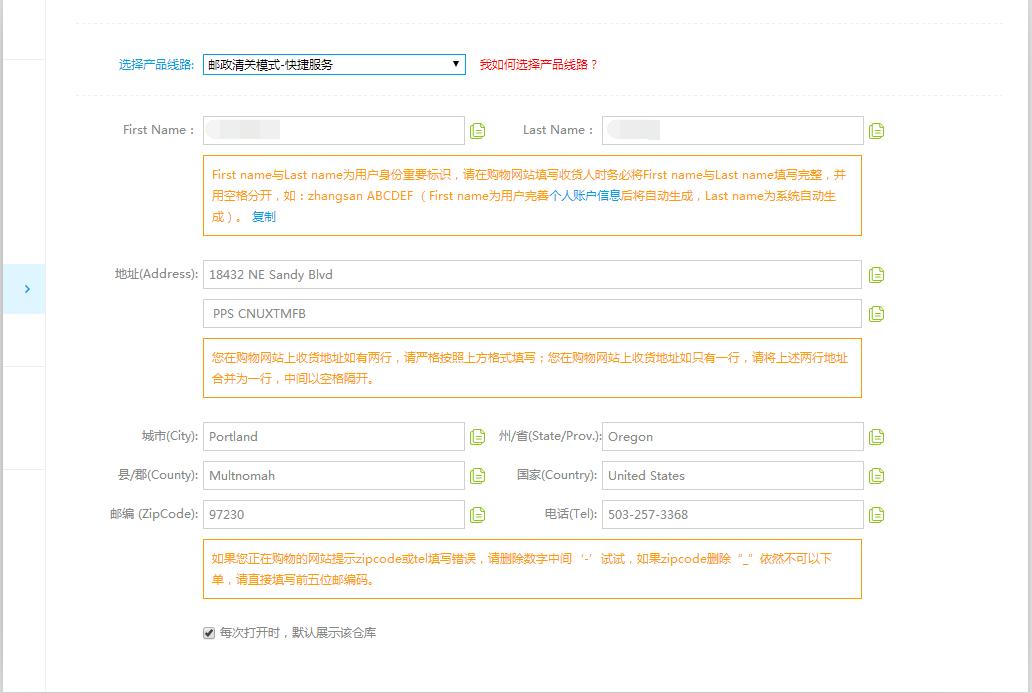Copy the Last Name field value
1032x693 pixels.
[877, 131]
